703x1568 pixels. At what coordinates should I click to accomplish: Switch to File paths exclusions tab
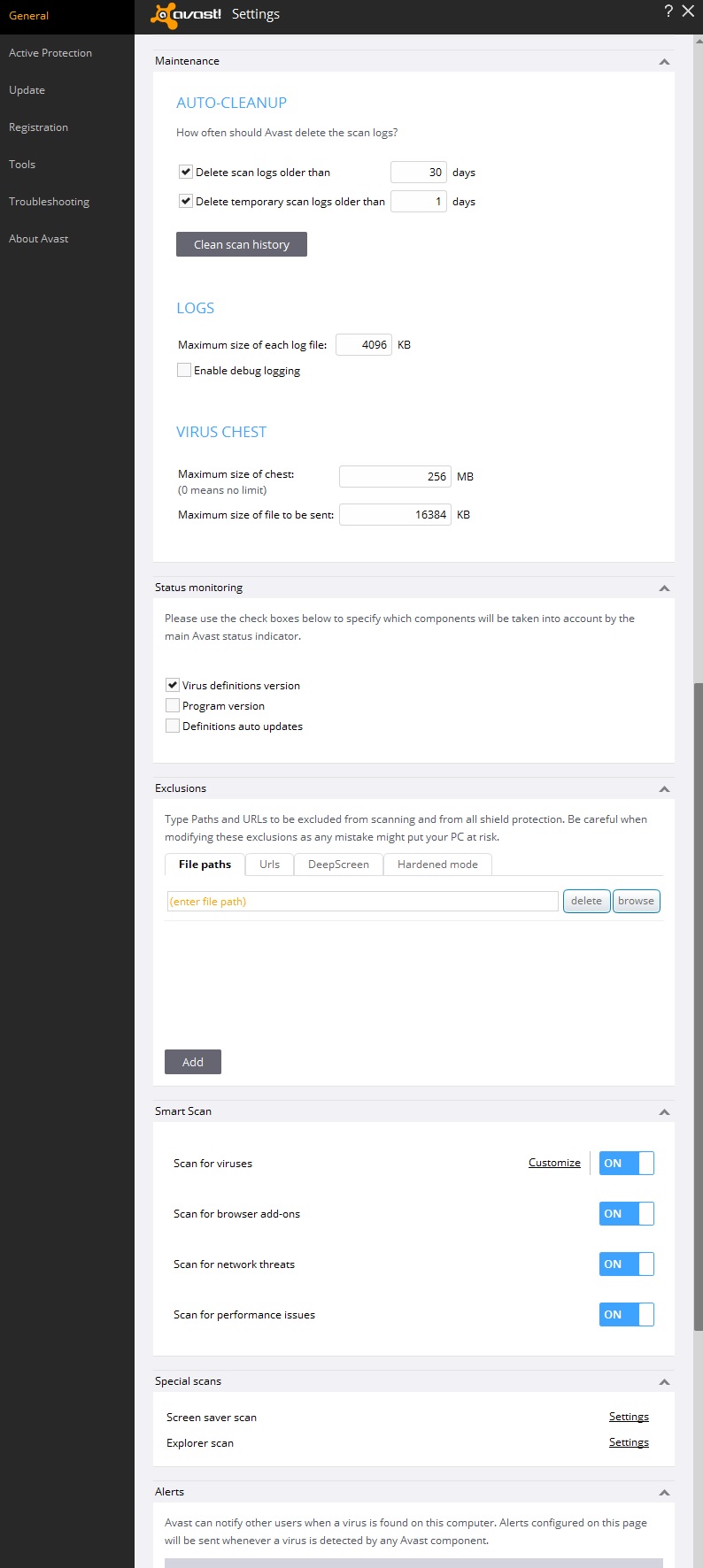click(205, 865)
